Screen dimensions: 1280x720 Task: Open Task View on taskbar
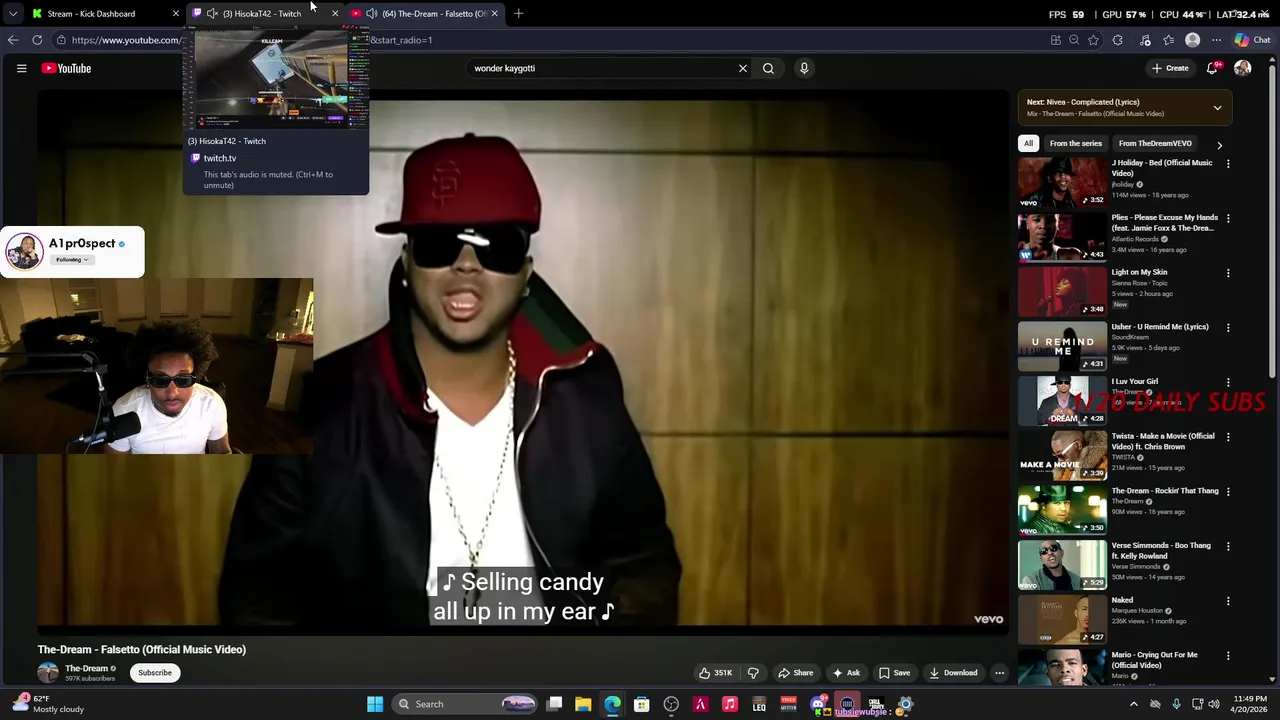555,704
